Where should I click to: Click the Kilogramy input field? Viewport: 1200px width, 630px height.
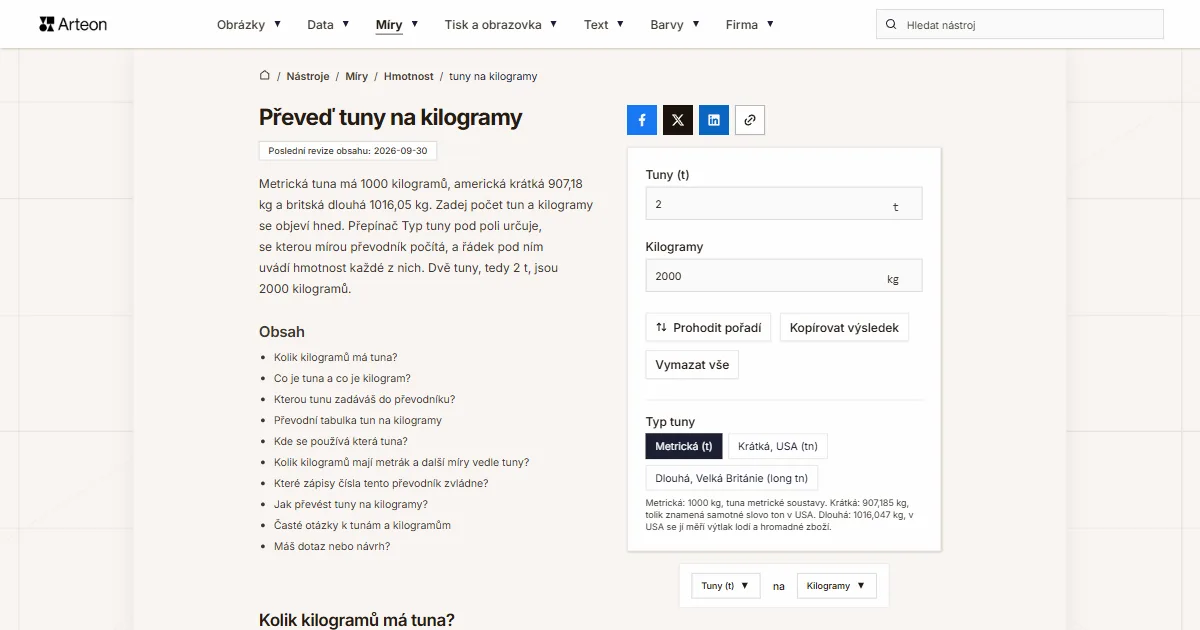784,276
